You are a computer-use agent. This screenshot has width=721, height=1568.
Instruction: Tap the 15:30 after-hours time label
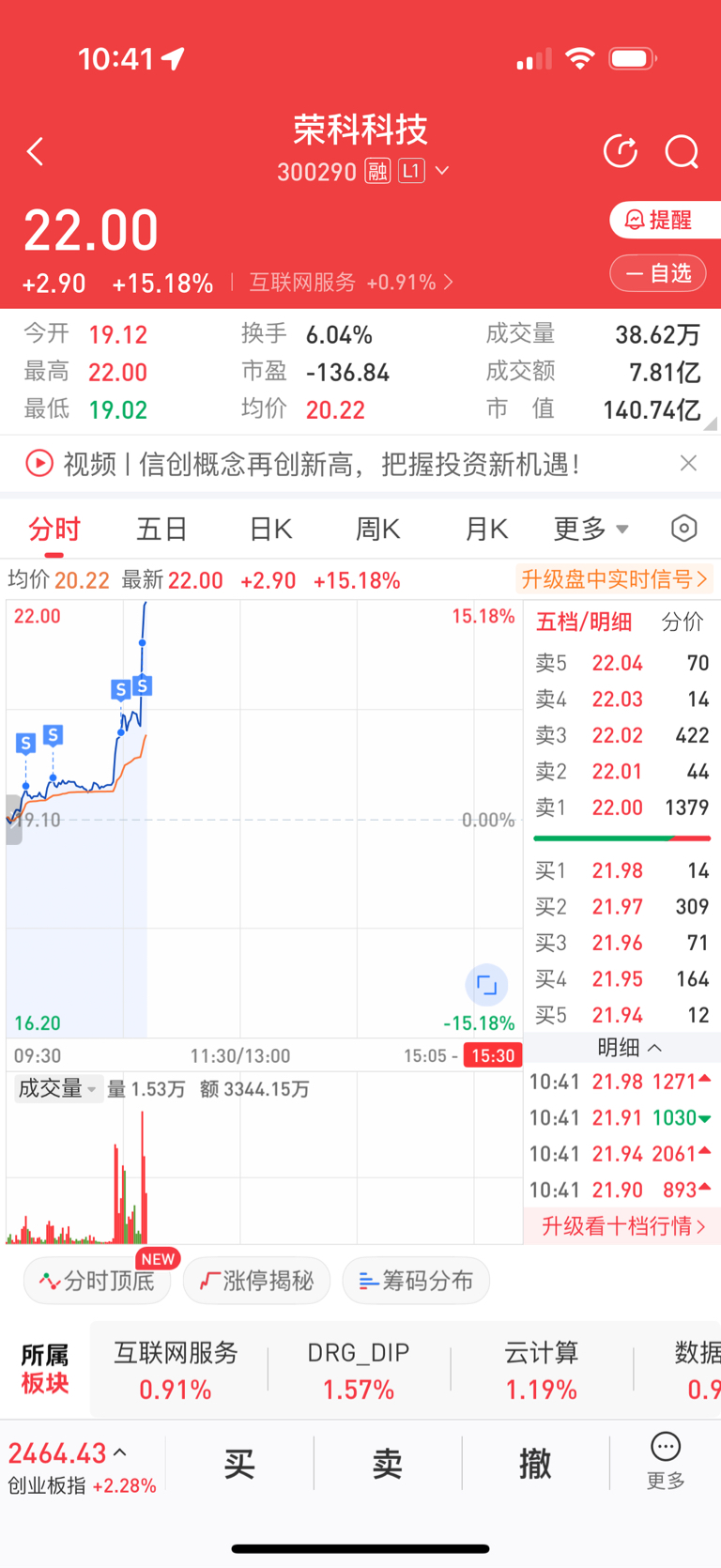[x=494, y=1055]
